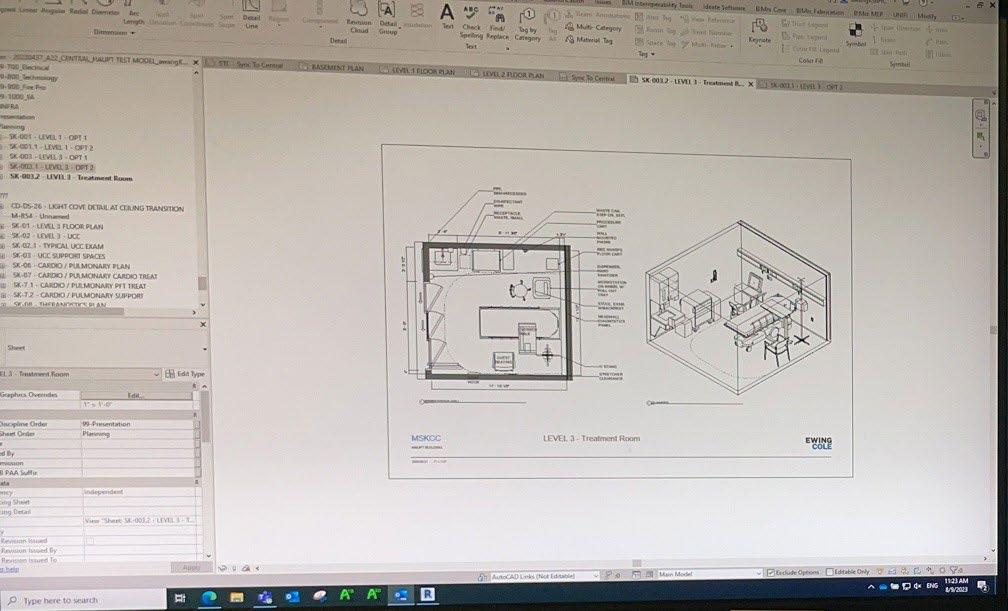The image size is (1008, 611).
Task: Select the Tag by Category tool
Action: (x=527, y=26)
